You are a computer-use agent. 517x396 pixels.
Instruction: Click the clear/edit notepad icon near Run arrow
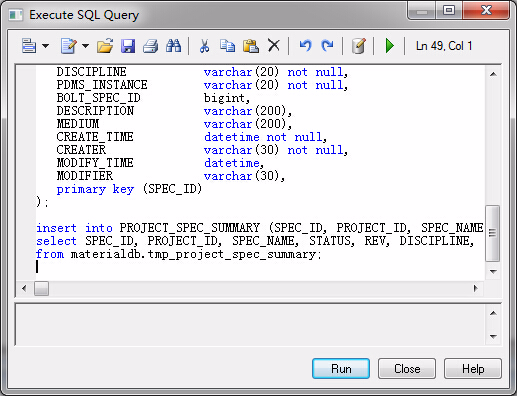(359, 46)
